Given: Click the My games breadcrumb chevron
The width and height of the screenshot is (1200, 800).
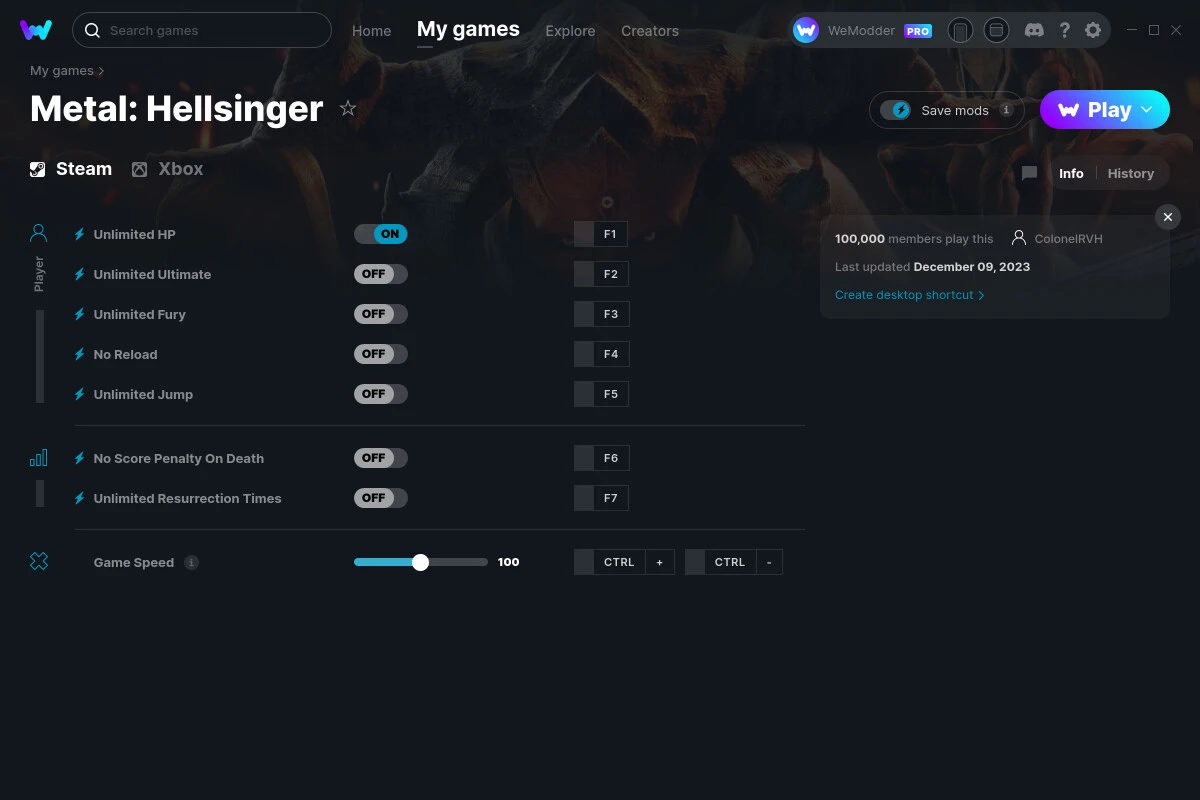Looking at the screenshot, I should click(101, 71).
